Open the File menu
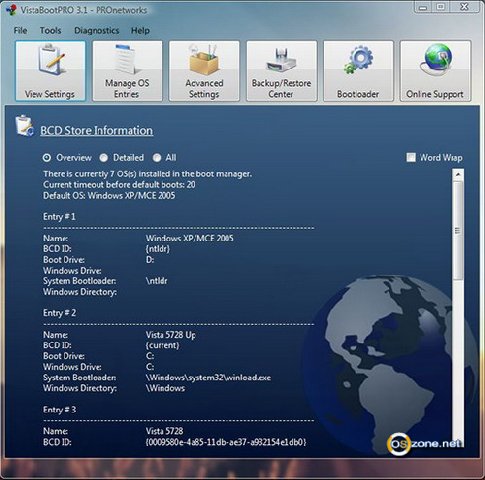 tap(20, 30)
